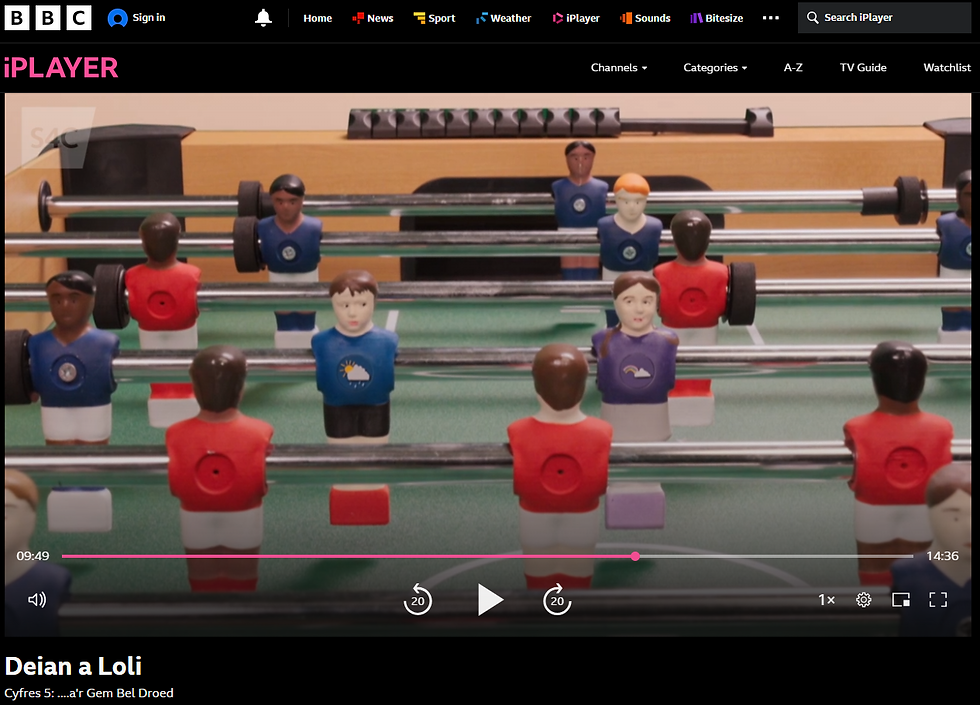
Task: Click total duration 14:36
Action: point(942,556)
